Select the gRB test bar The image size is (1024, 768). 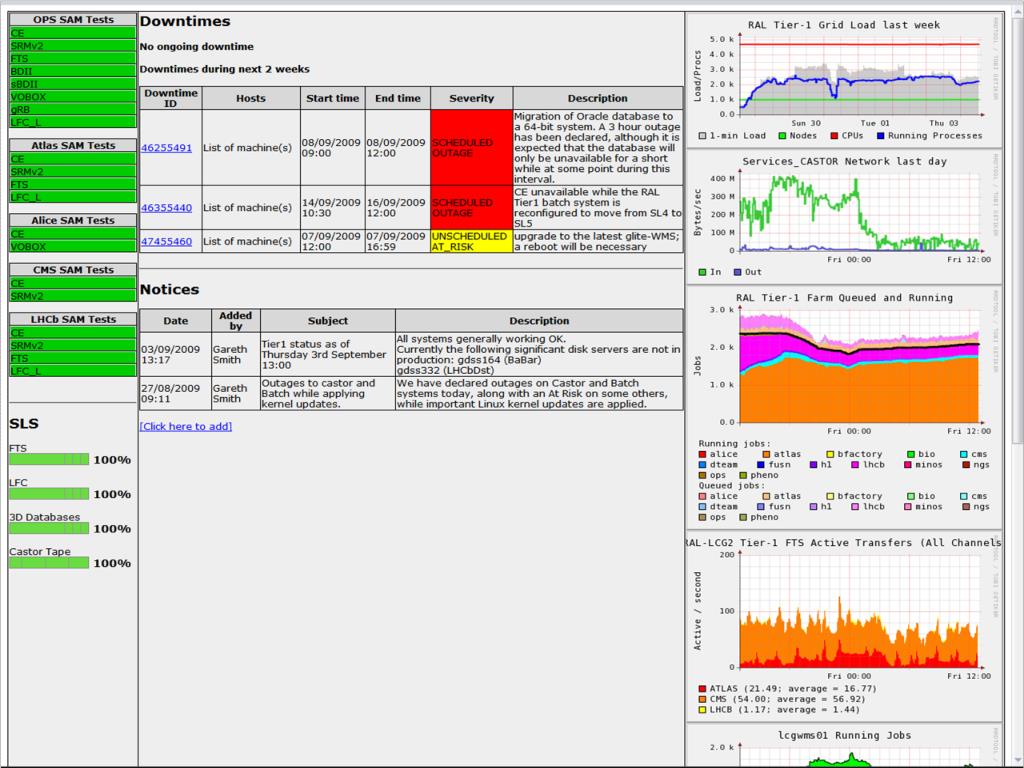pos(72,110)
